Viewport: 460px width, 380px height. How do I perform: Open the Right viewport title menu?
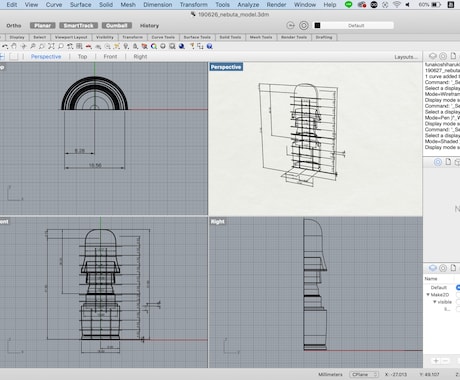tap(217, 221)
